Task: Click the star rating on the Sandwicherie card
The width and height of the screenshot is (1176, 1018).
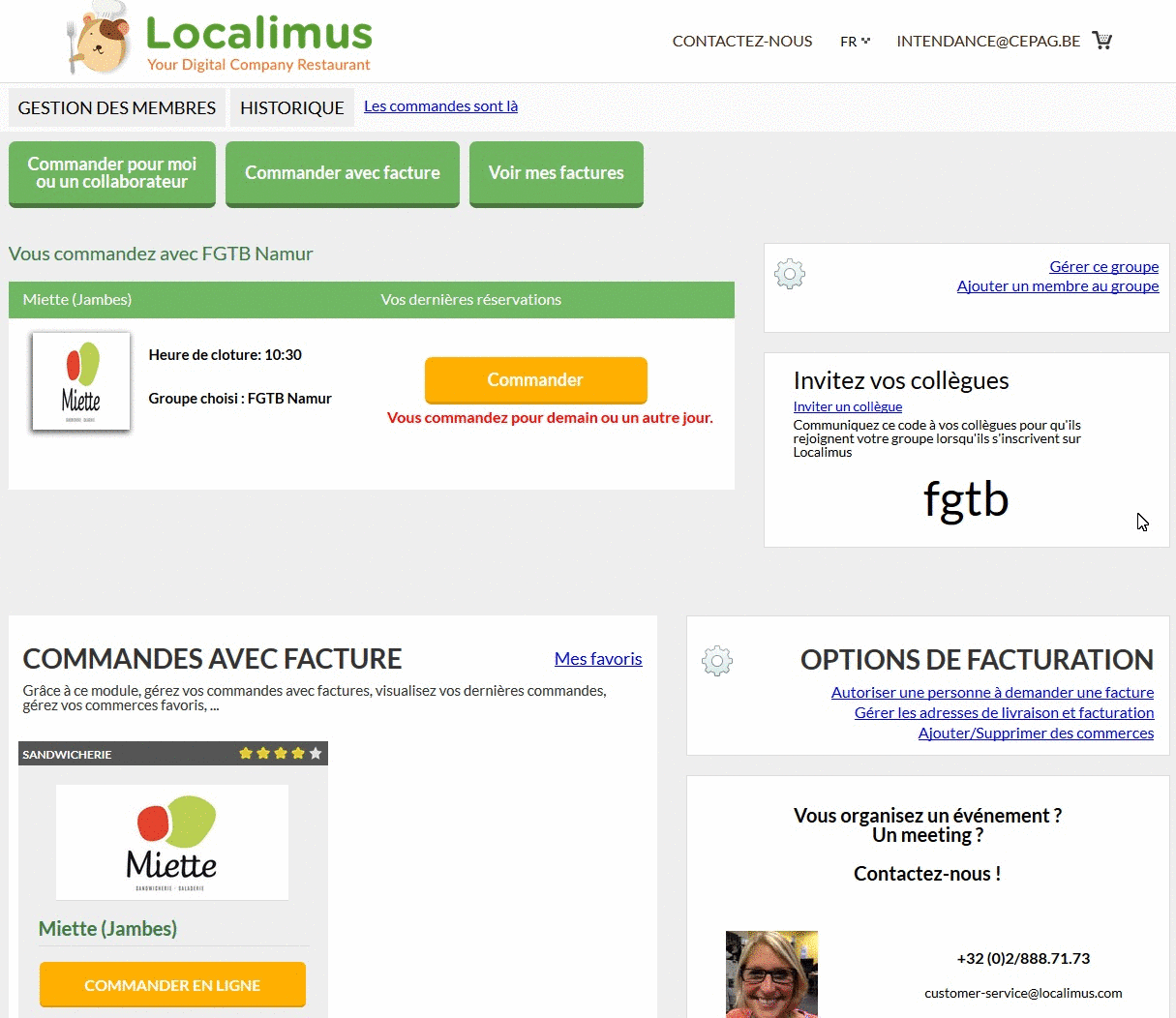Action: click(281, 753)
